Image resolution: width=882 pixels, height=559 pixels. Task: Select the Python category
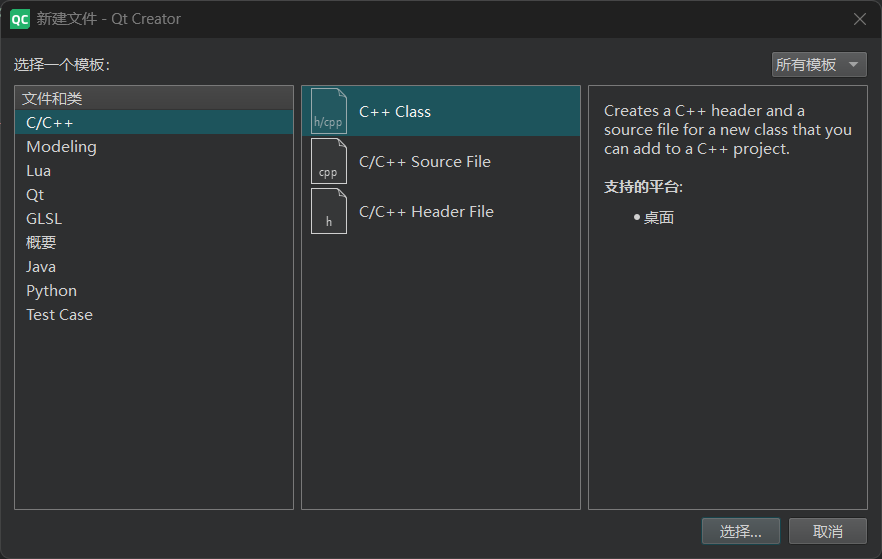coord(154,291)
